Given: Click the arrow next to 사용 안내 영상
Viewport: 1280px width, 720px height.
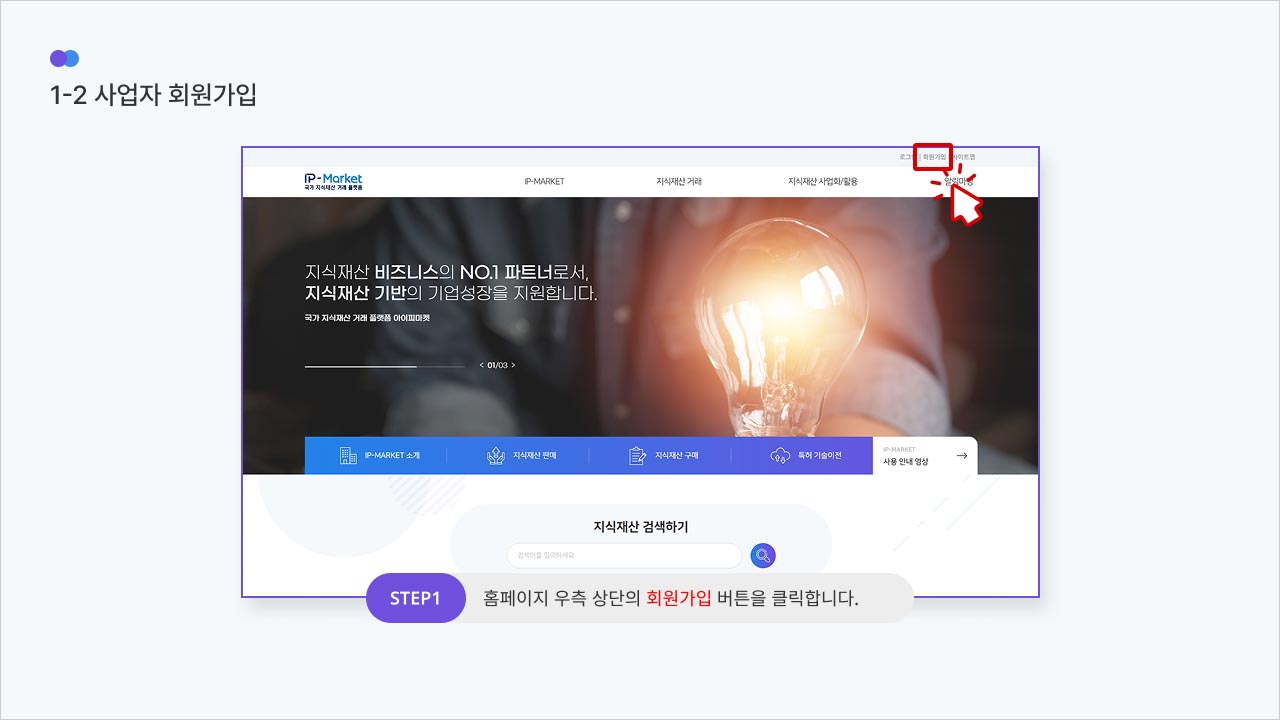Looking at the screenshot, I should tap(961, 456).
